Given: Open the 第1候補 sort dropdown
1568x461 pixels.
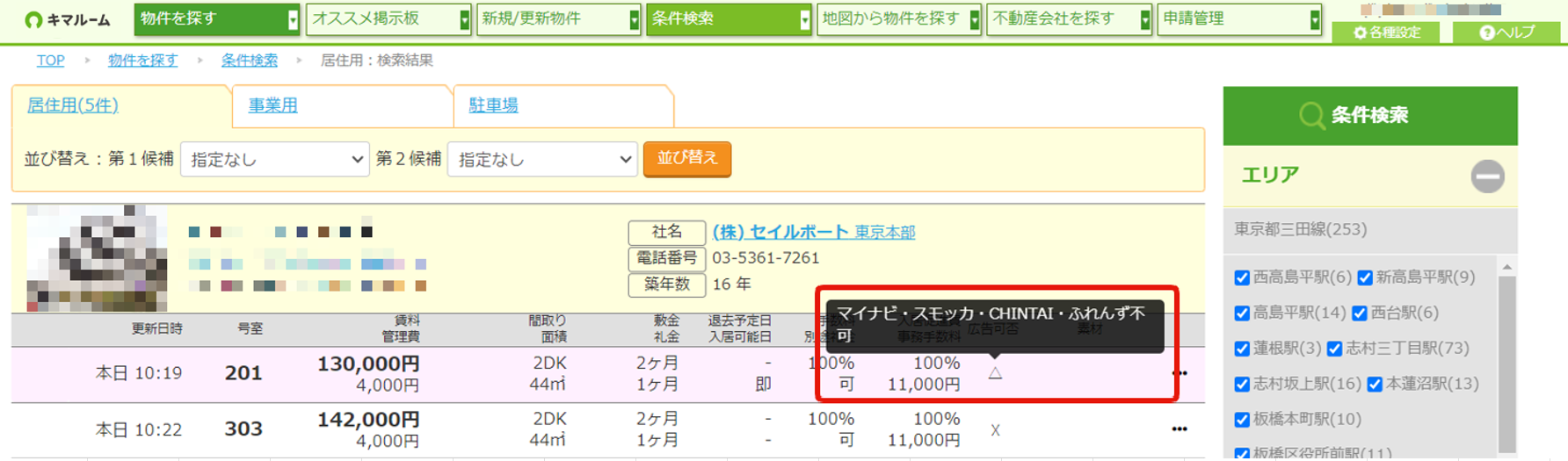Looking at the screenshot, I should tap(274, 159).
